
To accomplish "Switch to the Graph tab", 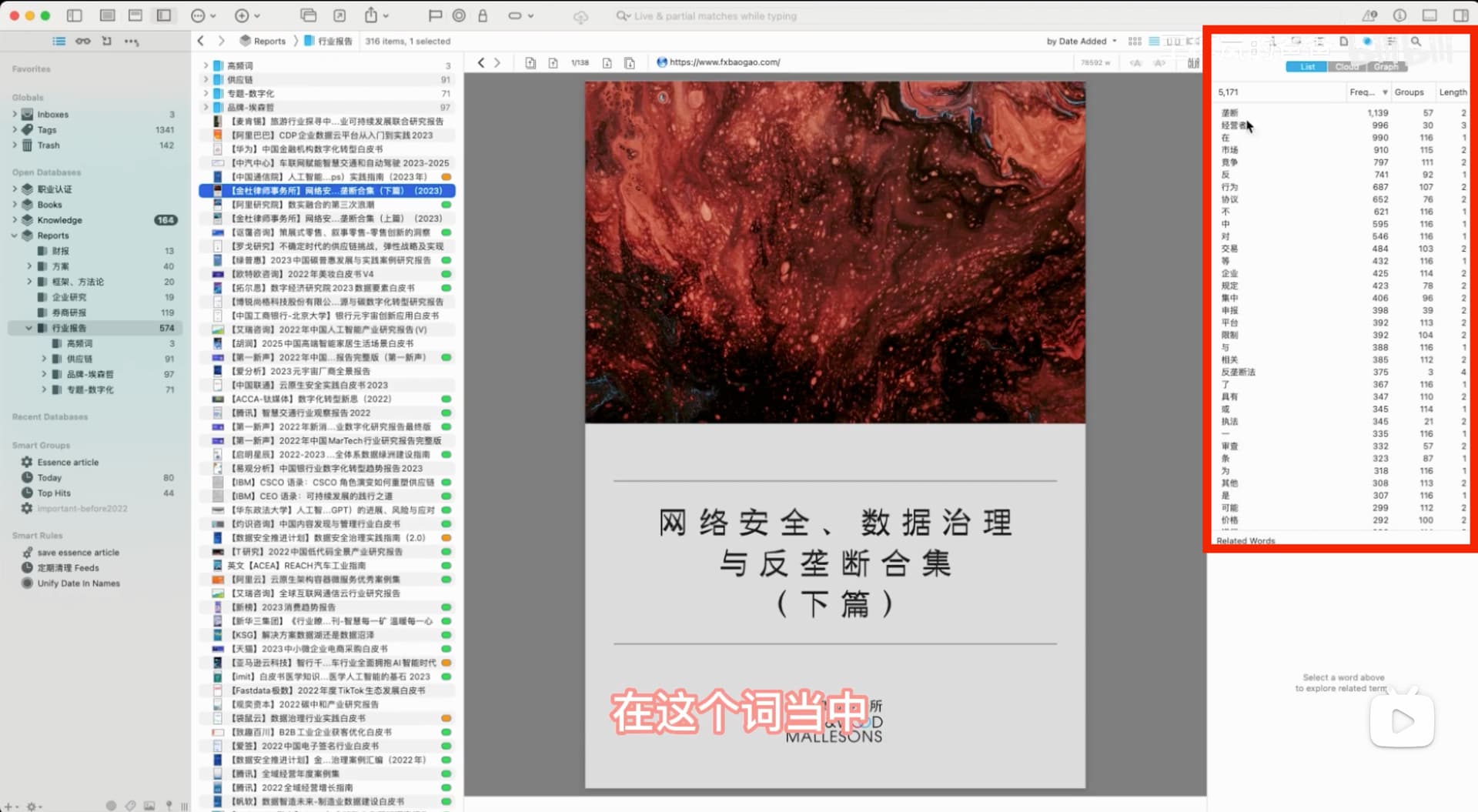I will pyautogui.click(x=1386, y=67).
